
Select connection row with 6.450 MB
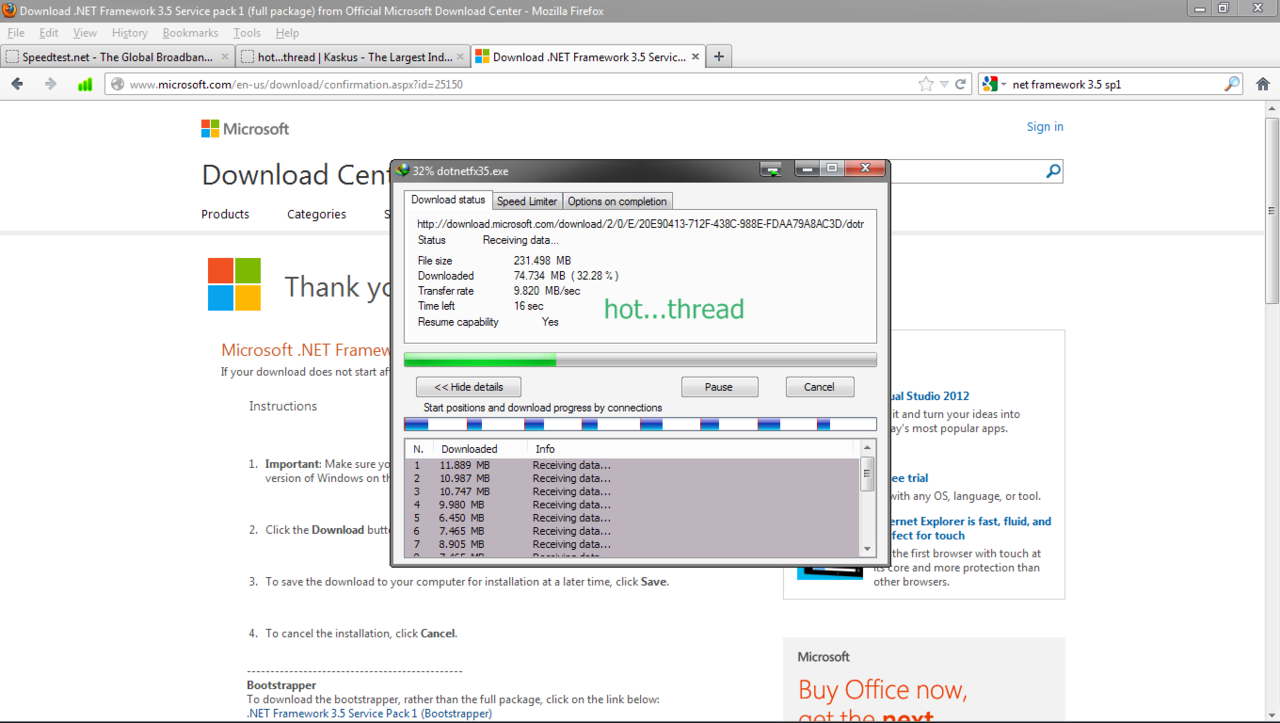point(632,518)
